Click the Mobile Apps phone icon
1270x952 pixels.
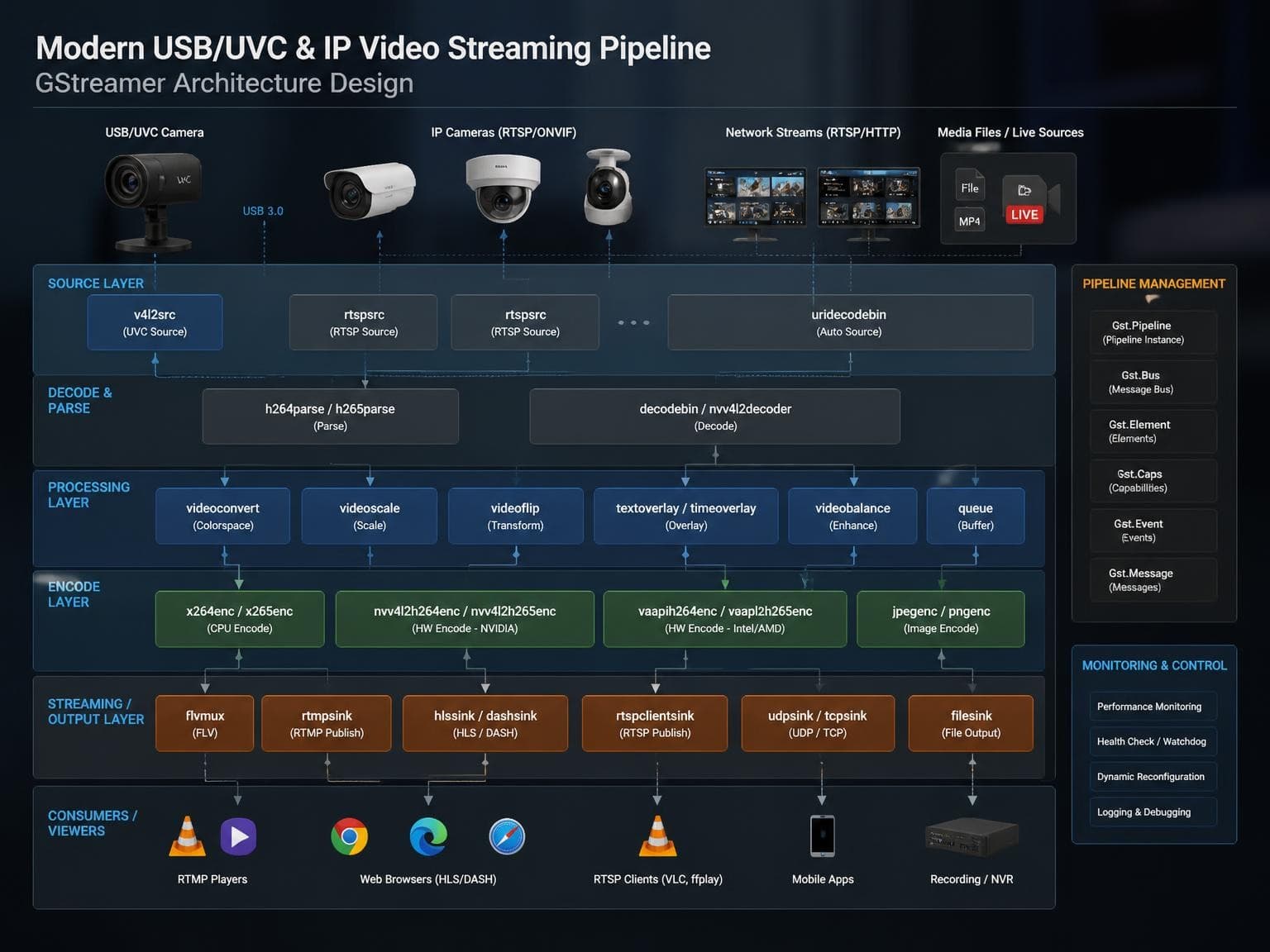point(822,835)
